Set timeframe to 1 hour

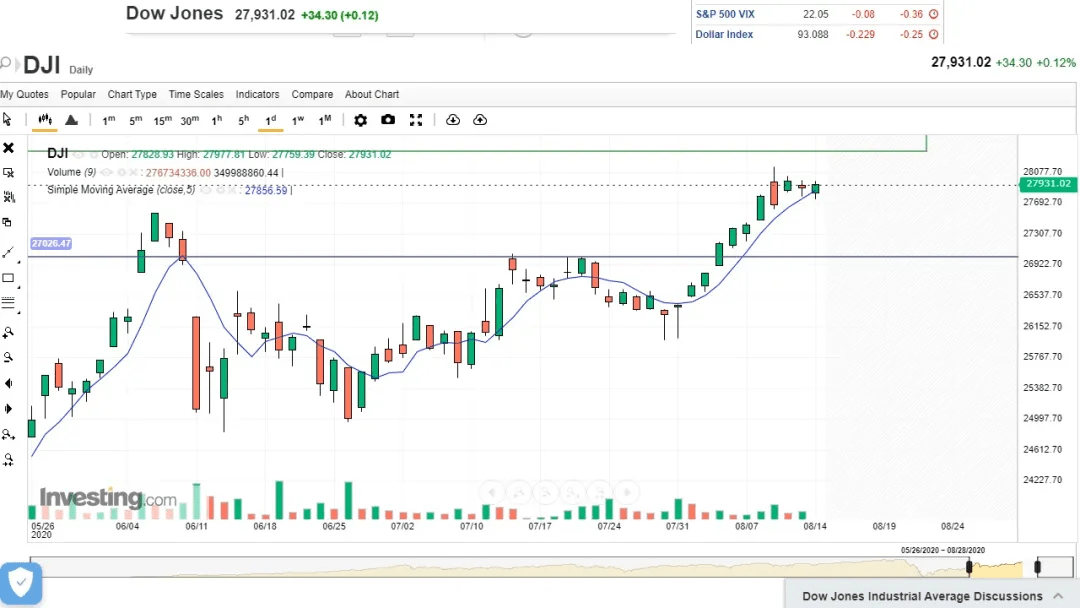point(217,120)
